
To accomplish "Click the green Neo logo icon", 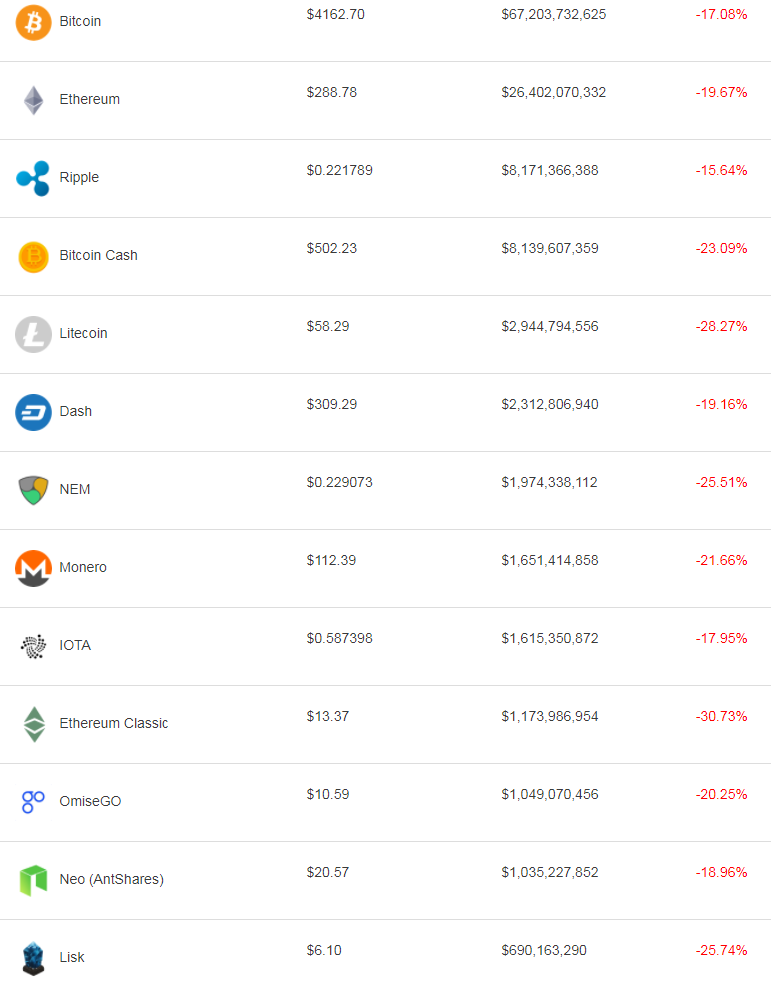I will point(33,880).
